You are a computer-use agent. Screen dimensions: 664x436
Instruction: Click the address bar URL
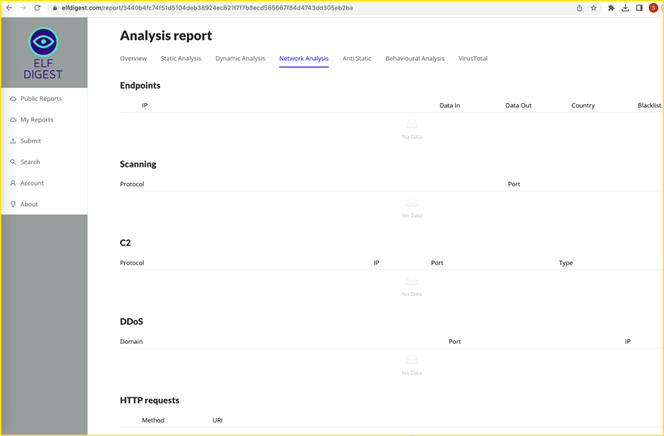point(207,8)
